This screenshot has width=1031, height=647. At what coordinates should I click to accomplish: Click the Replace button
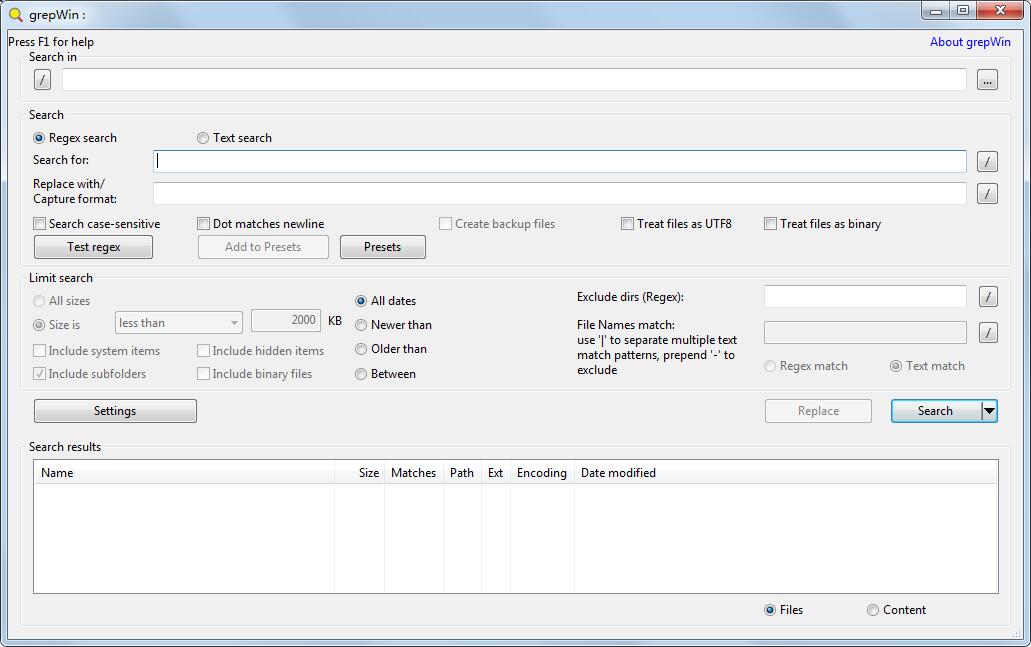click(818, 411)
